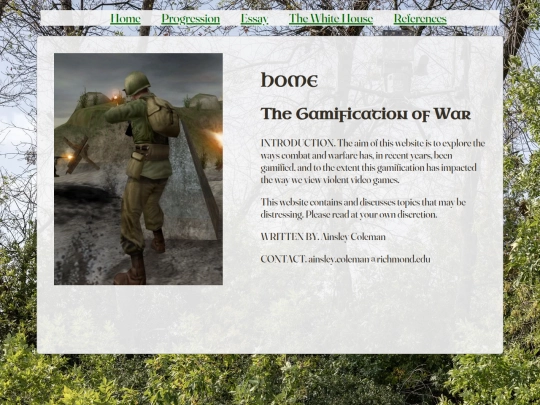Open the Essay page link

[254, 19]
